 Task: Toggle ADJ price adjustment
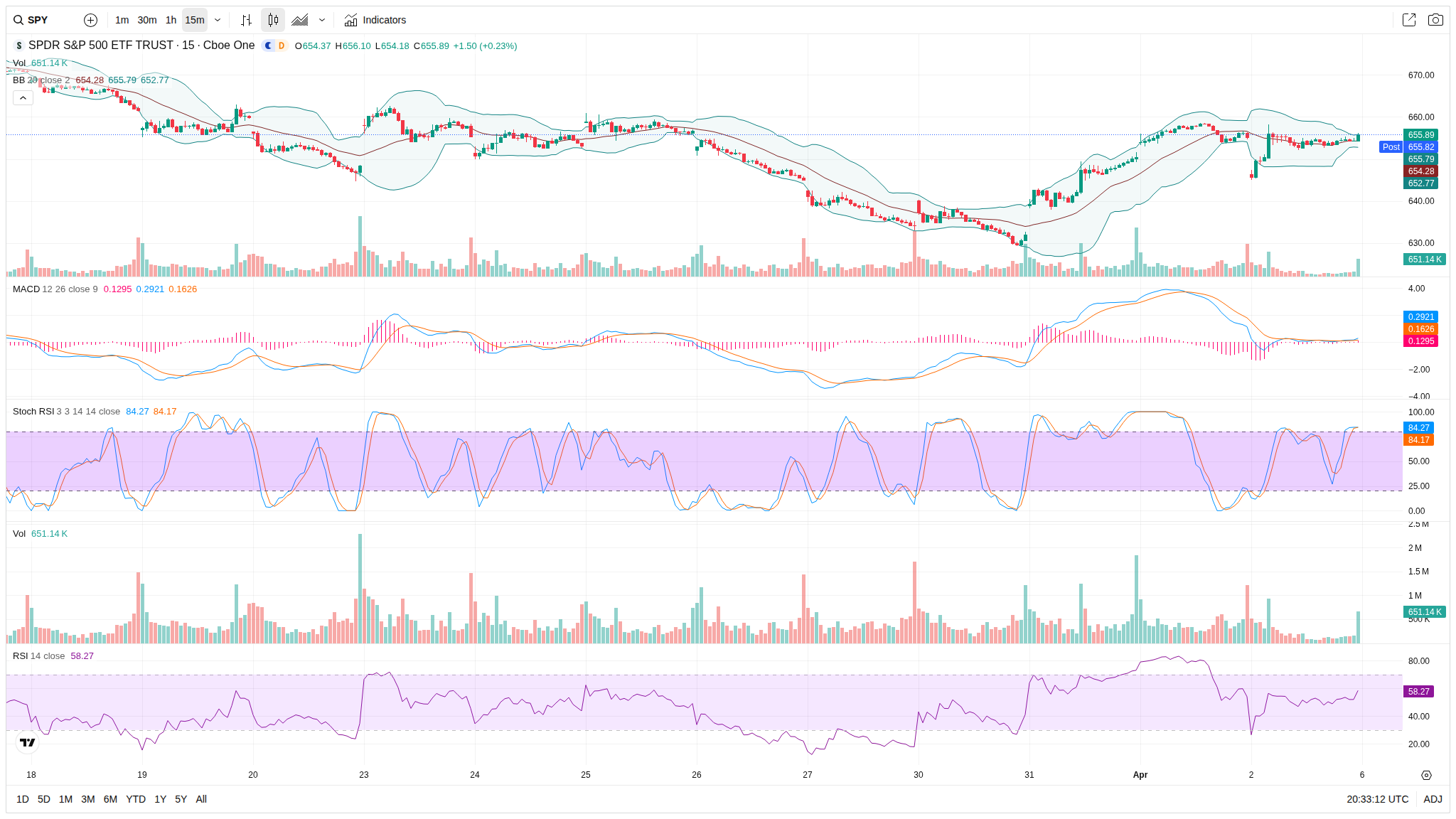point(1433,799)
